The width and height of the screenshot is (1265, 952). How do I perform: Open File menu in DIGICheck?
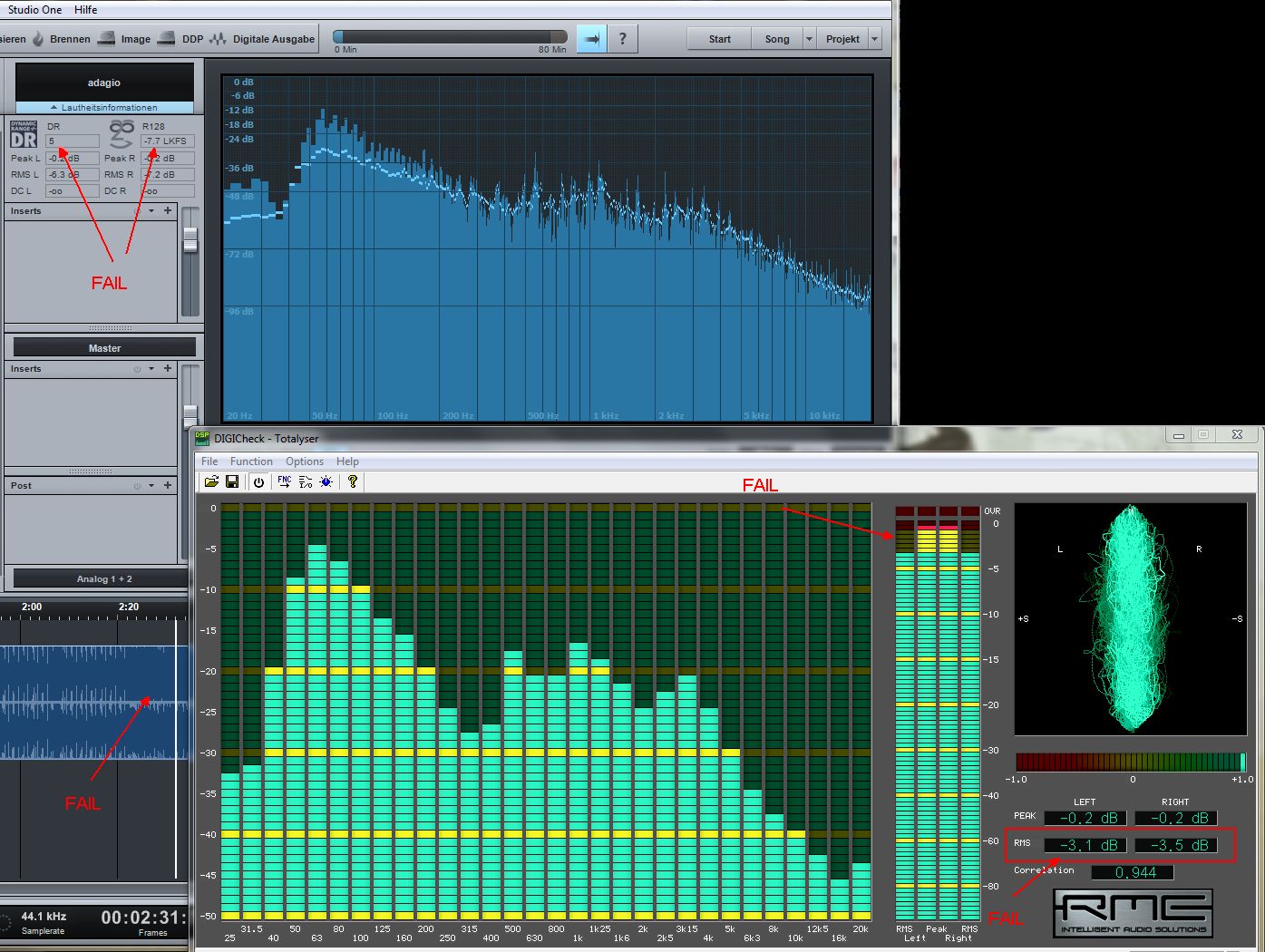click(209, 461)
